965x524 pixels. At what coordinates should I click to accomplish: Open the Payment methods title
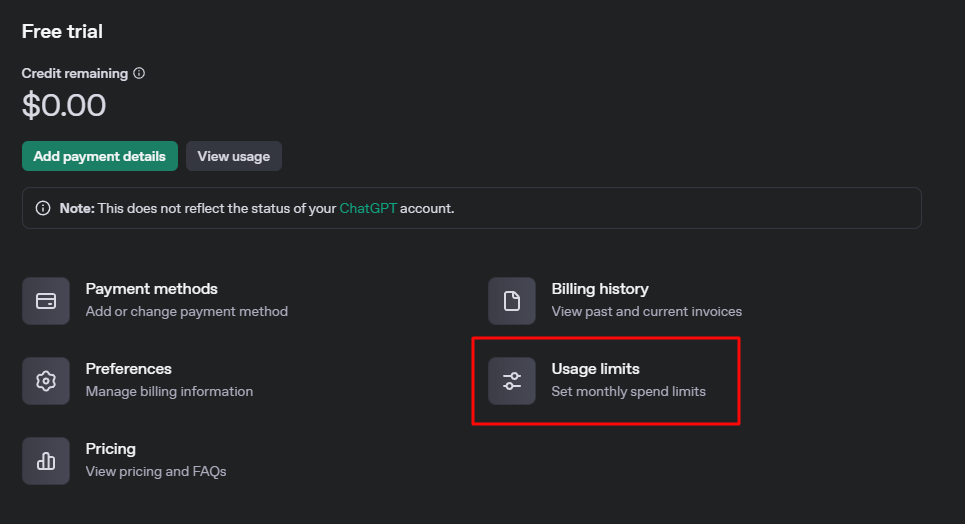pos(151,289)
